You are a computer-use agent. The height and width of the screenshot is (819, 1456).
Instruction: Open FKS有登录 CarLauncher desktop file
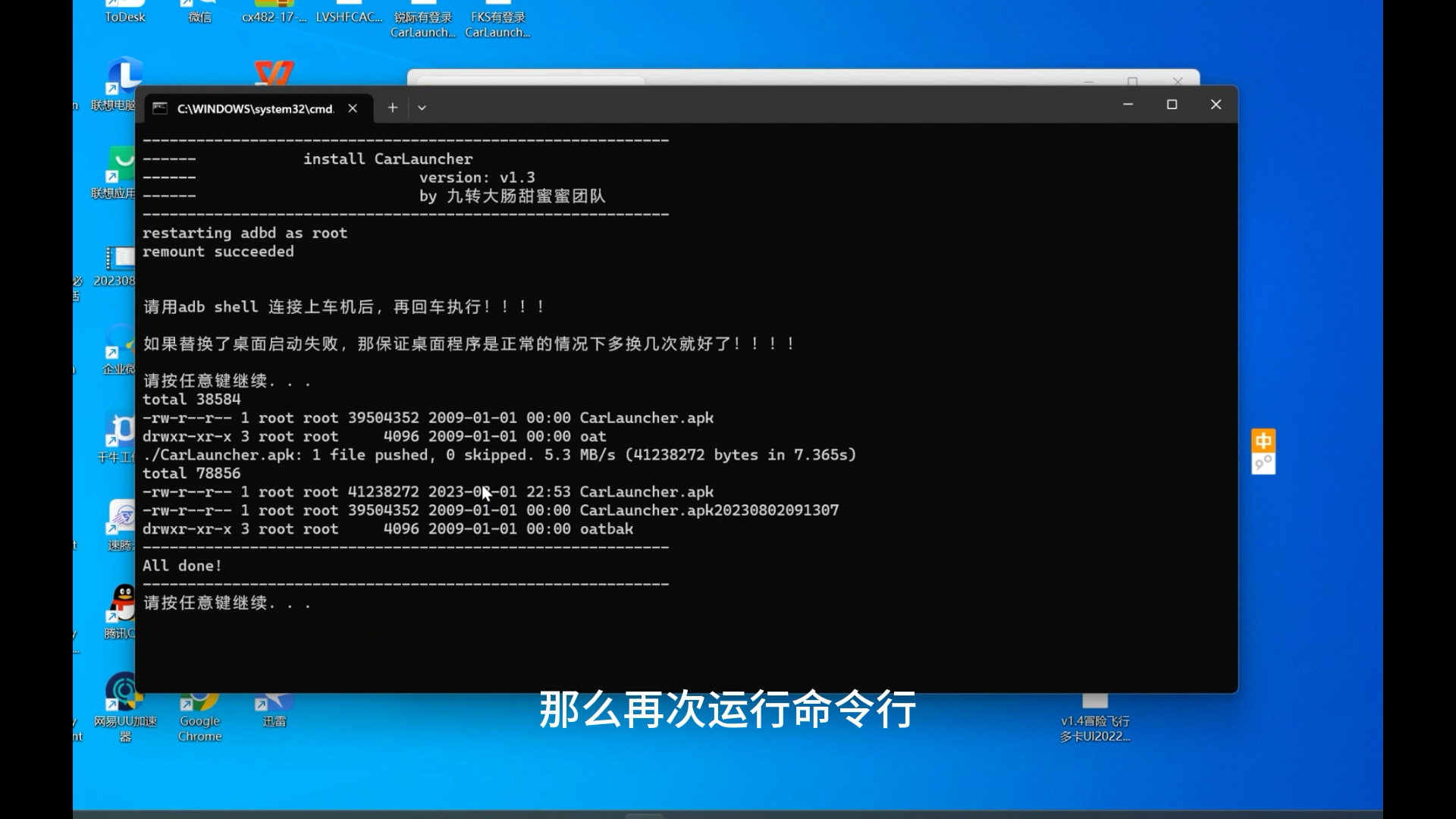pyautogui.click(x=497, y=20)
